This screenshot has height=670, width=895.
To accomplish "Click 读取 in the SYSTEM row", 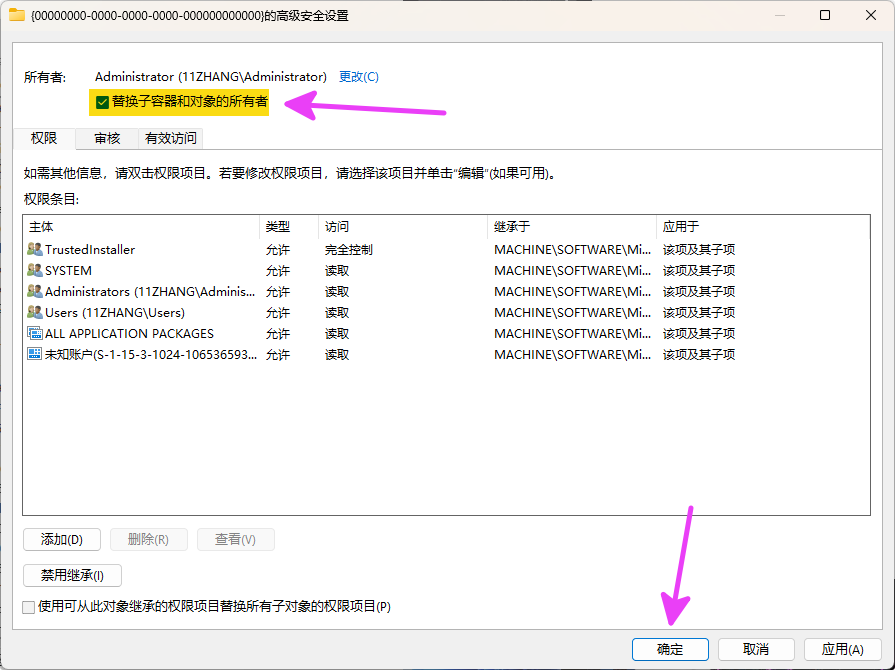I will [x=337, y=271].
